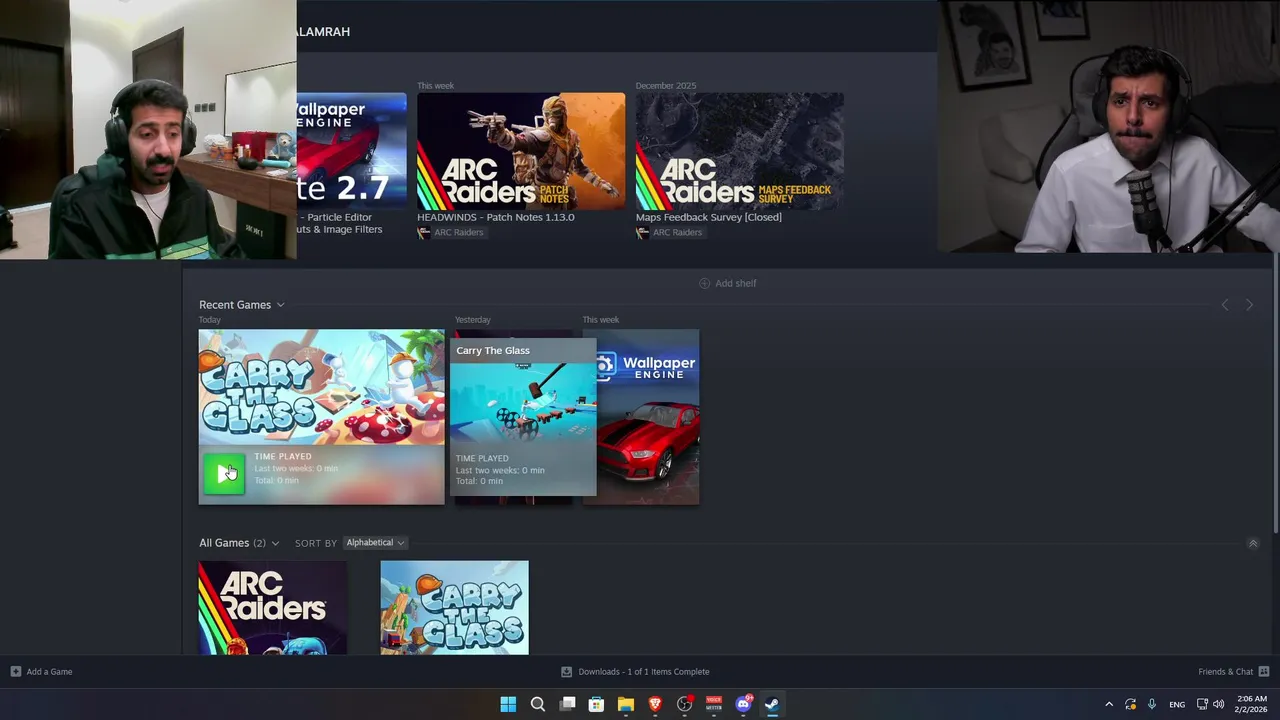Go to previous Recent Games page arrow
Viewport: 1280px width, 720px height.
point(1225,305)
